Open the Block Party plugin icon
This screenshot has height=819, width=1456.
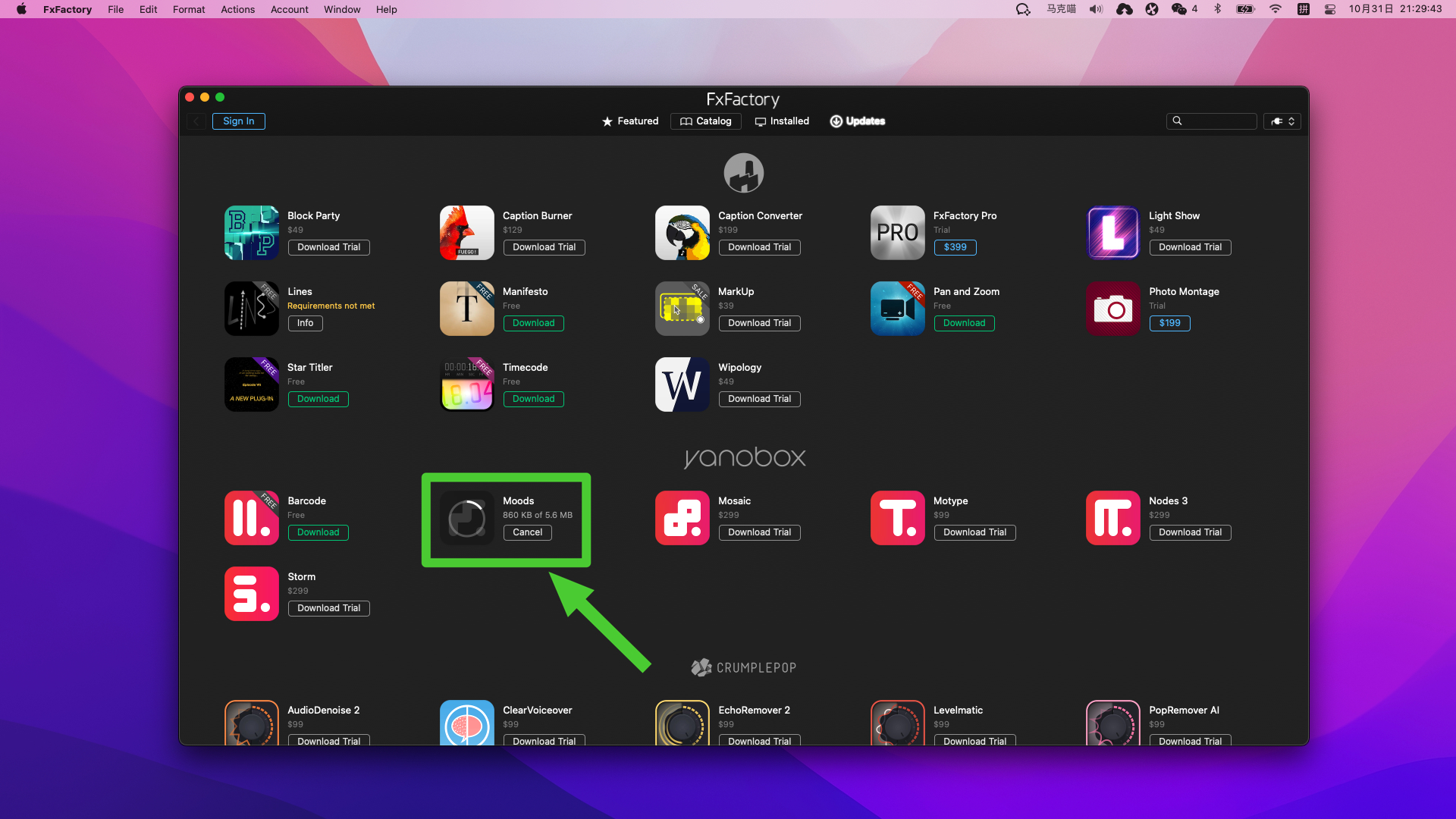(251, 233)
